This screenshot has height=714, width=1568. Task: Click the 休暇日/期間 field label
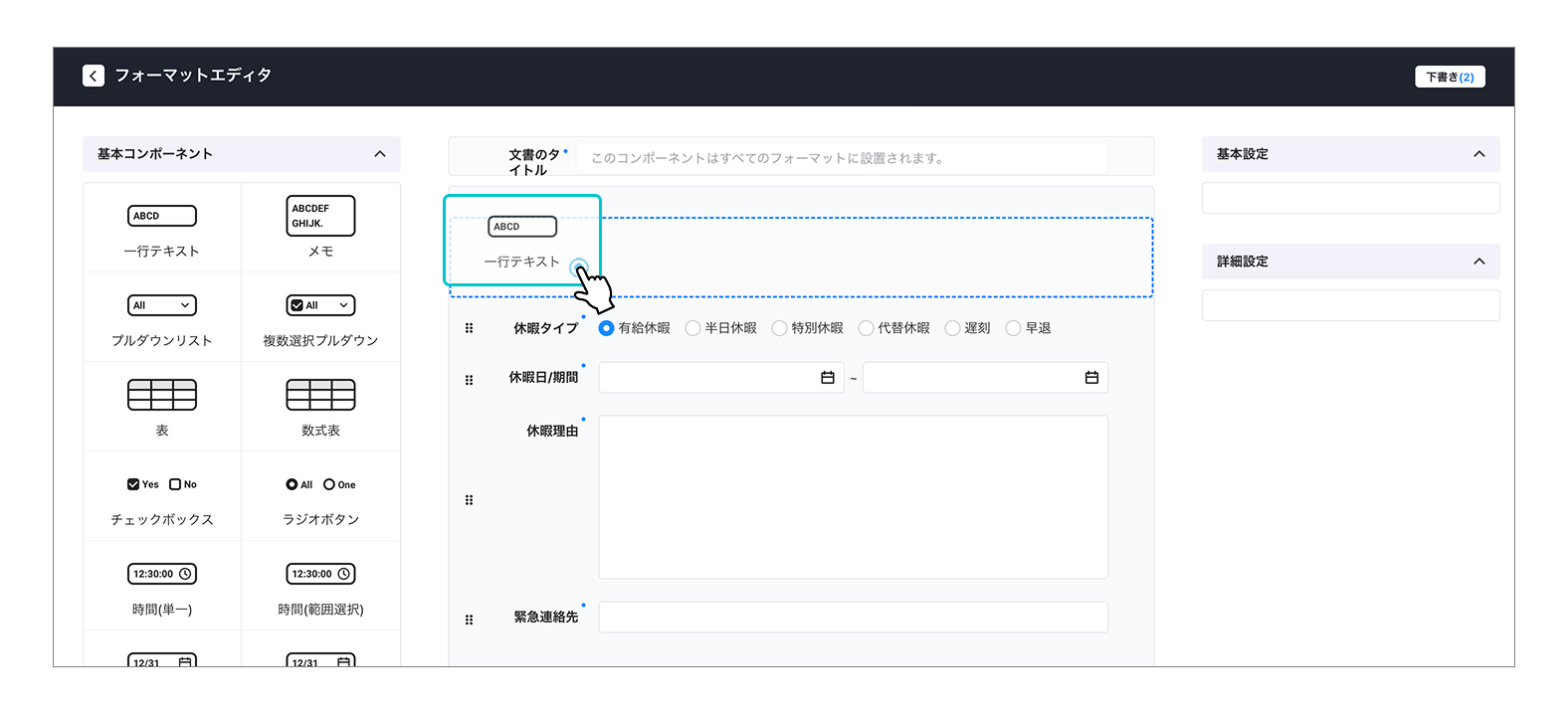[x=543, y=378]
